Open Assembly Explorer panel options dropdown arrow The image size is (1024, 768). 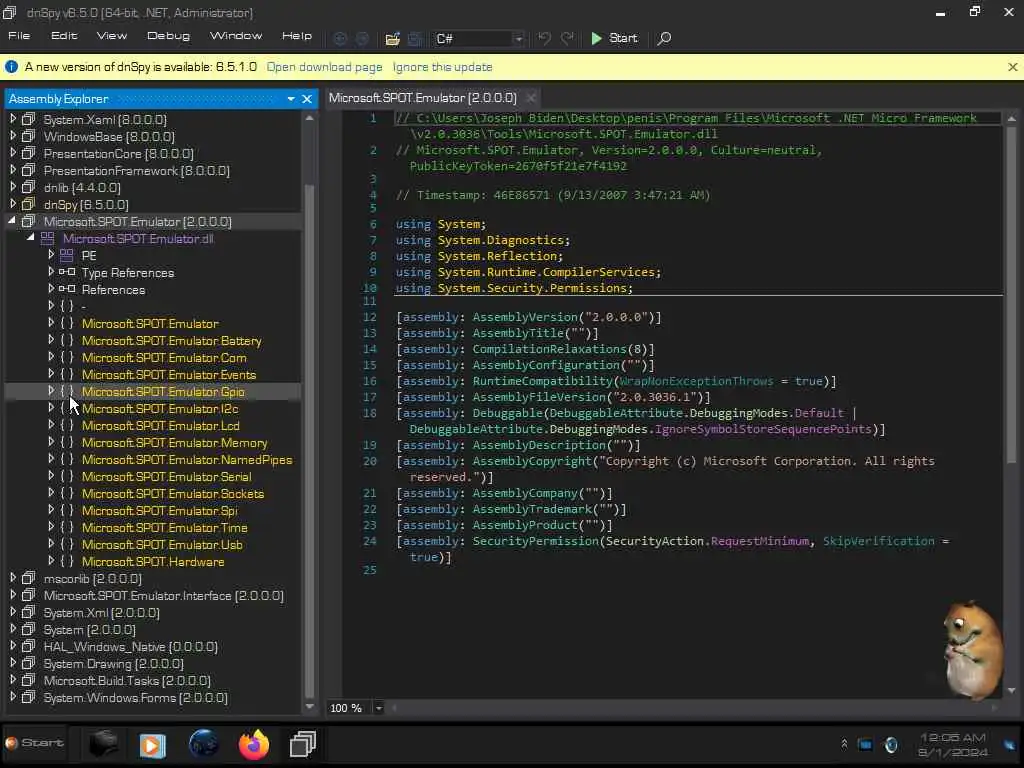[291, 99]
